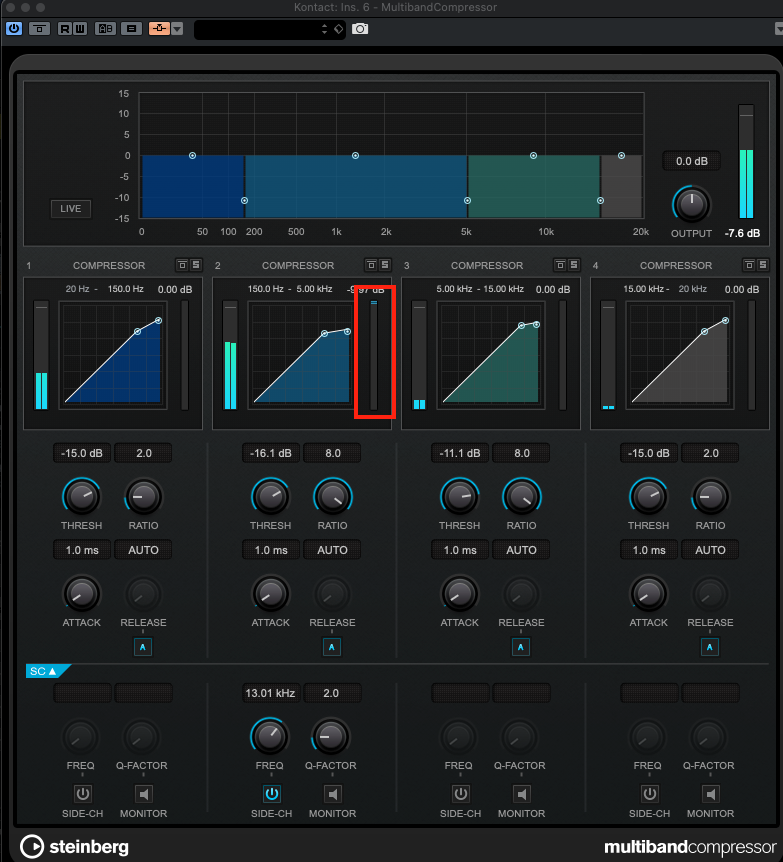Screen dimensions: 783x862
Task: Select the -16.1 dB threshold field
Action: coord(271,453)
